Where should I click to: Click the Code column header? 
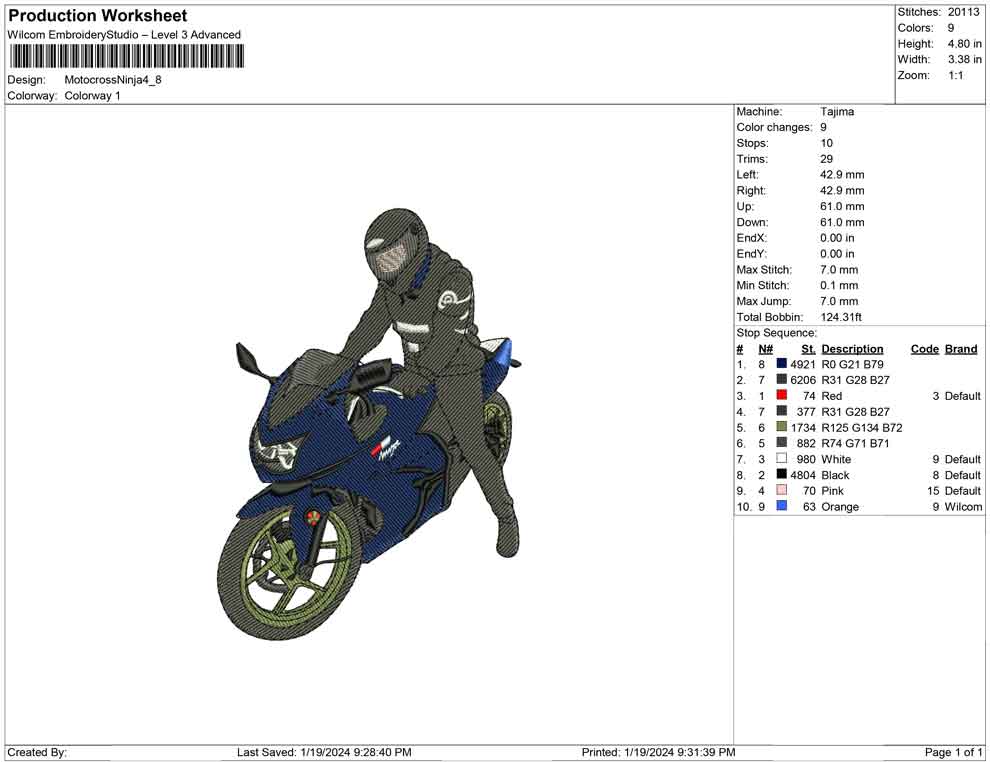coord(924,348)
